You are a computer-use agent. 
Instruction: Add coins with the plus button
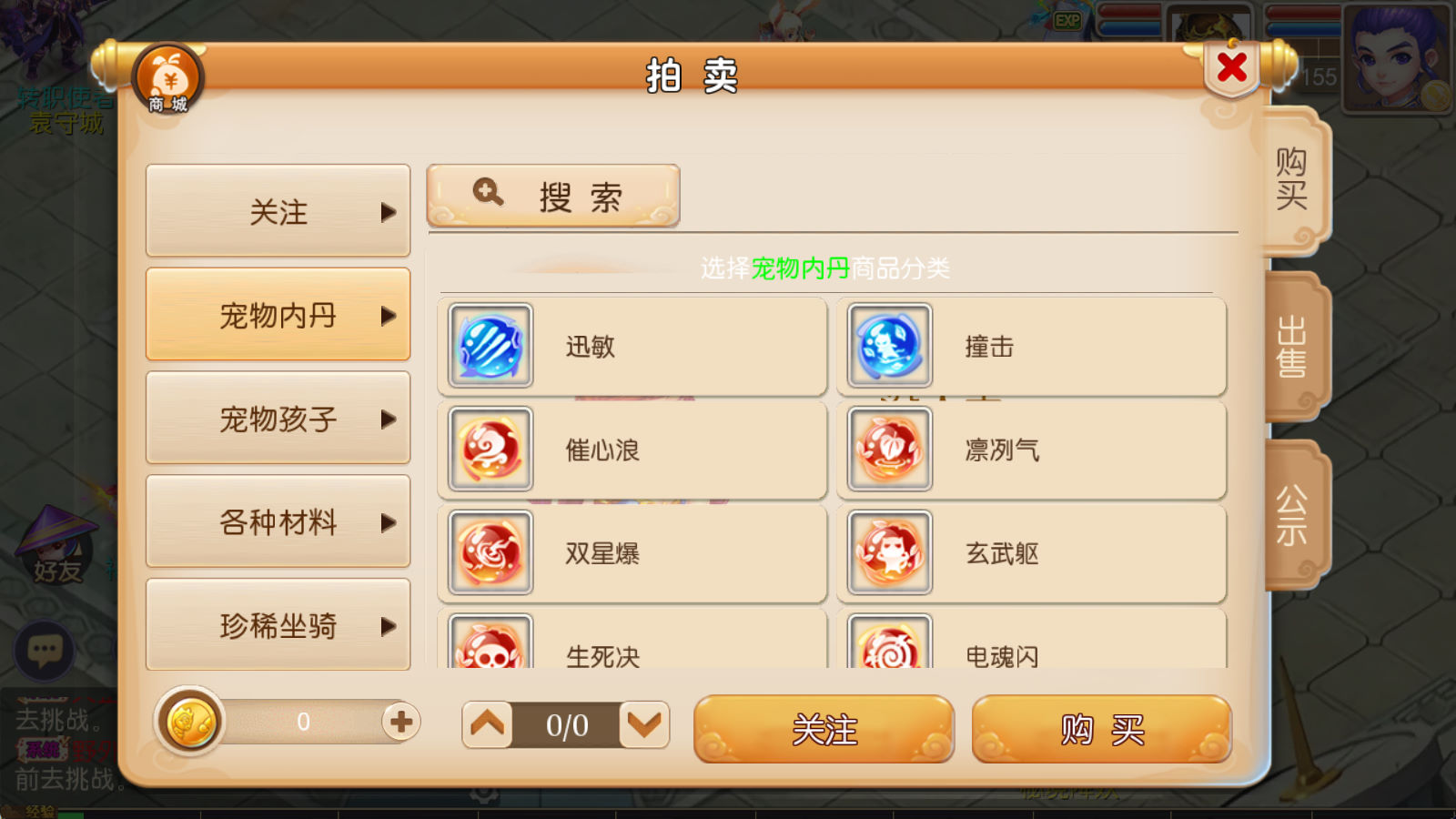tap(400, 723)
